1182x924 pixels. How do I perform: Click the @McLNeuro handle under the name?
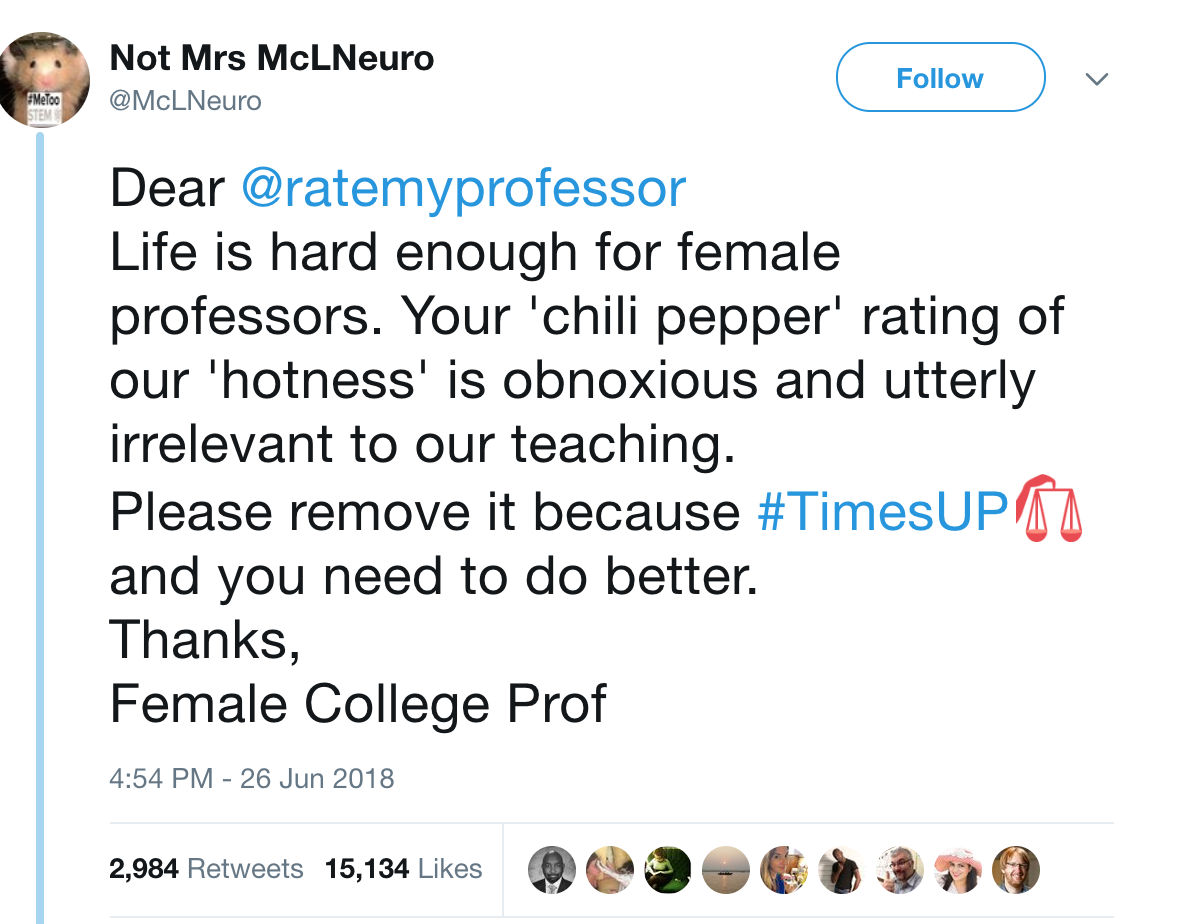pyautogui.click(x=185, y=100)
